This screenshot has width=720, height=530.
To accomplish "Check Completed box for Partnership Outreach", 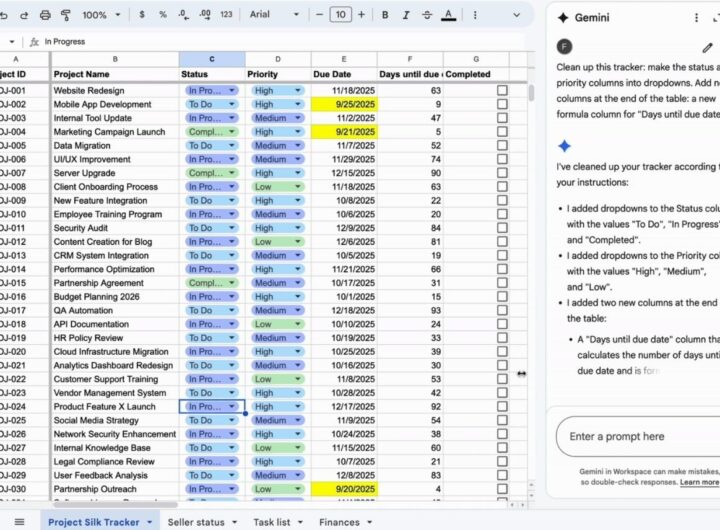I will [x=502, y=489].
